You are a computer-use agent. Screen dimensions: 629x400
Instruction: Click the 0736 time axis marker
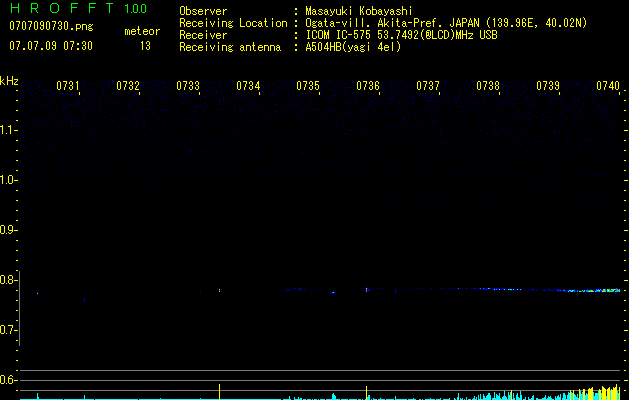[x=368, y=86]
